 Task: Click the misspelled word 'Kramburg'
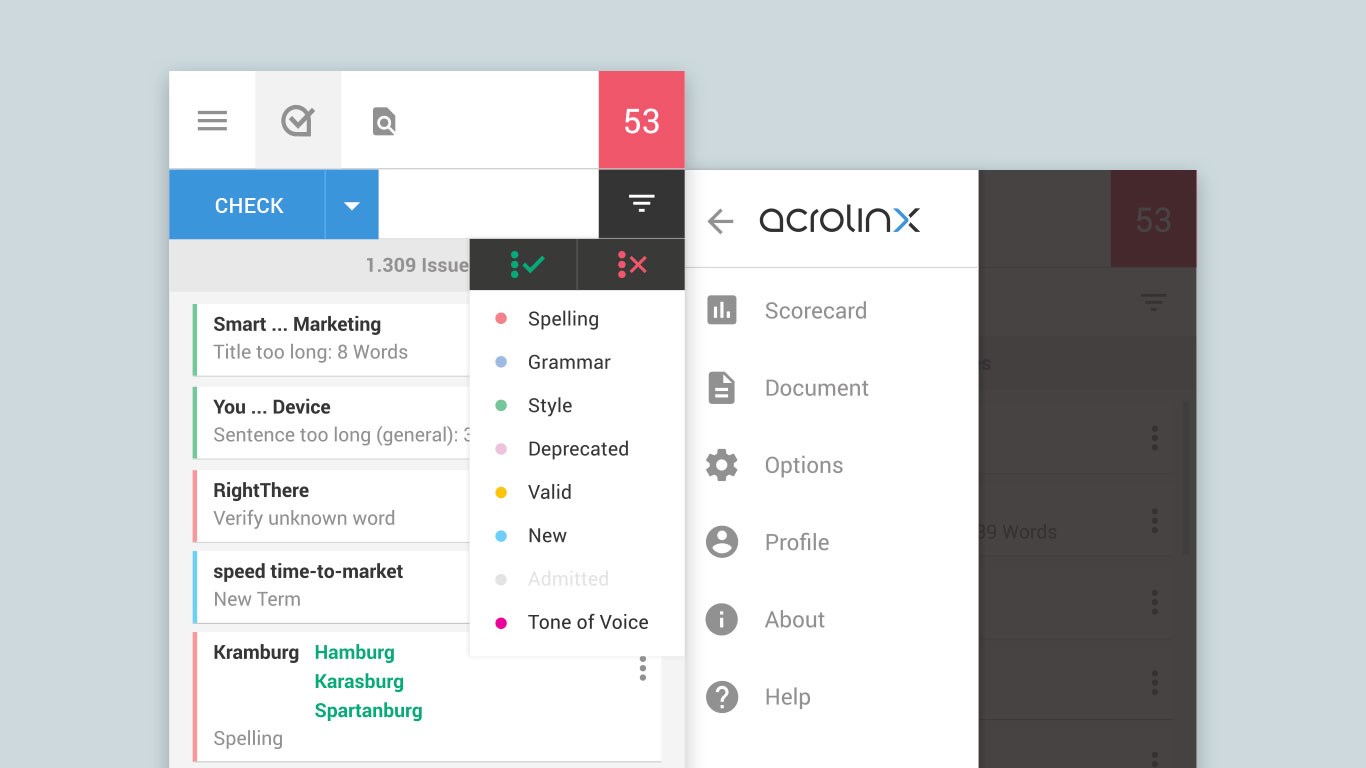[256, 652]
